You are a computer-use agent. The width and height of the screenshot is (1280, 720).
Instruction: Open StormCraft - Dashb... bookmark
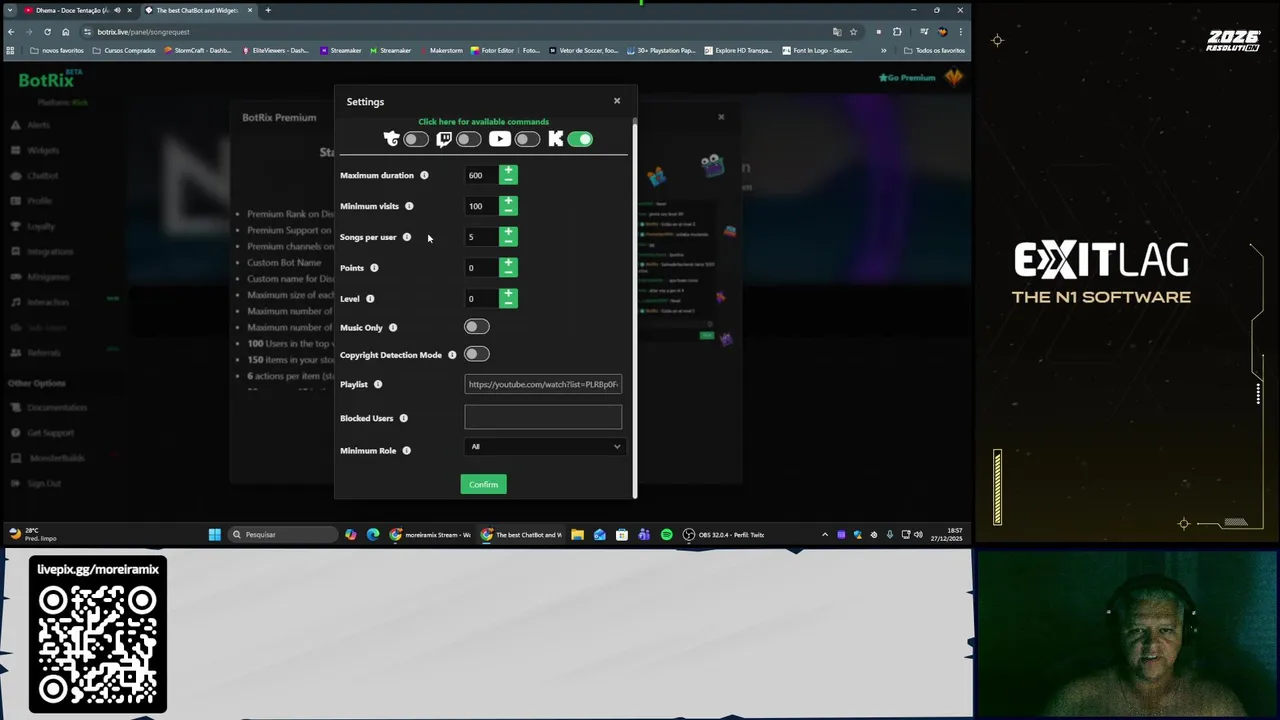point(197,50)
